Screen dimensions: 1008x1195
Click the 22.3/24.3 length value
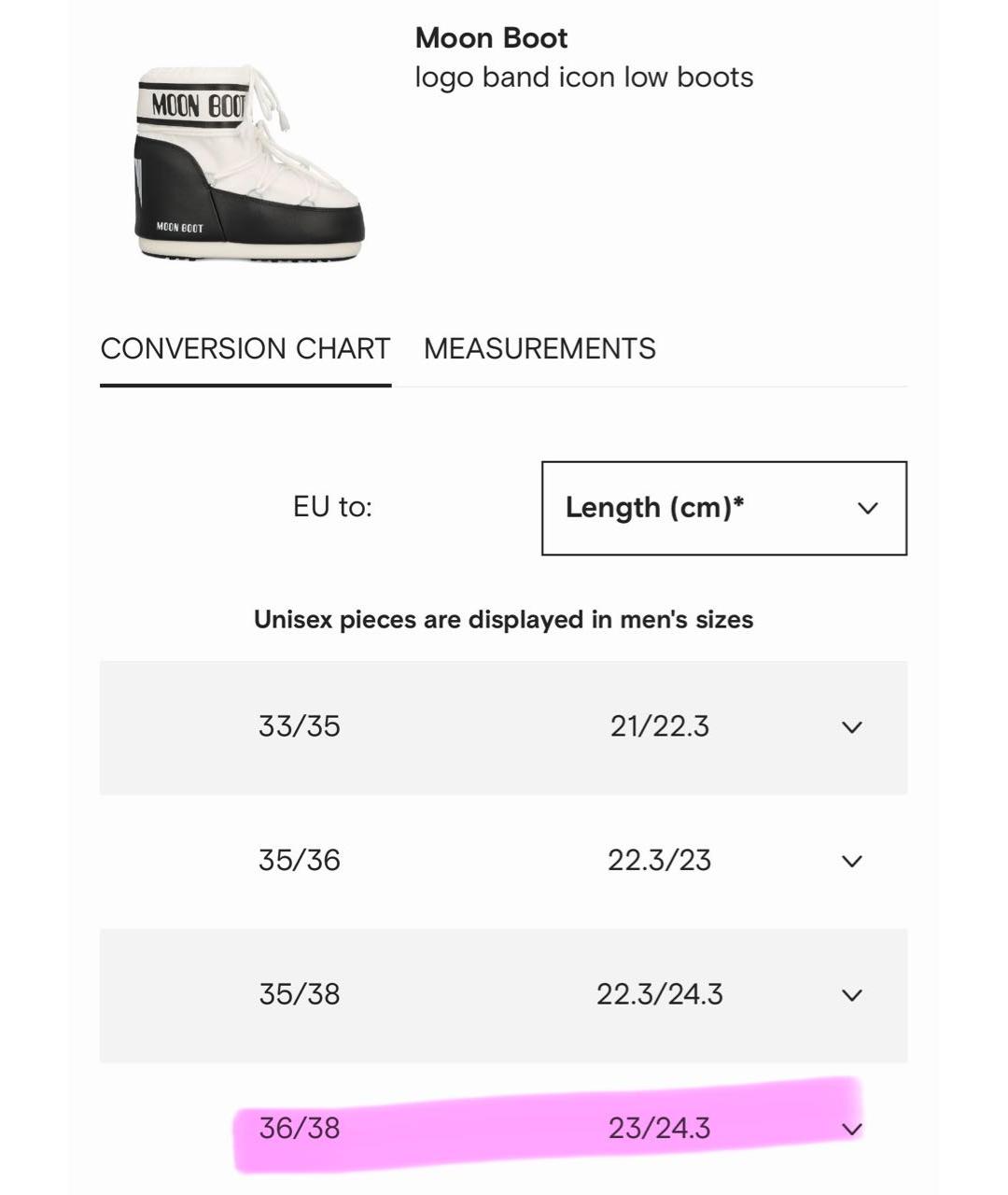(x=659, y=994)
